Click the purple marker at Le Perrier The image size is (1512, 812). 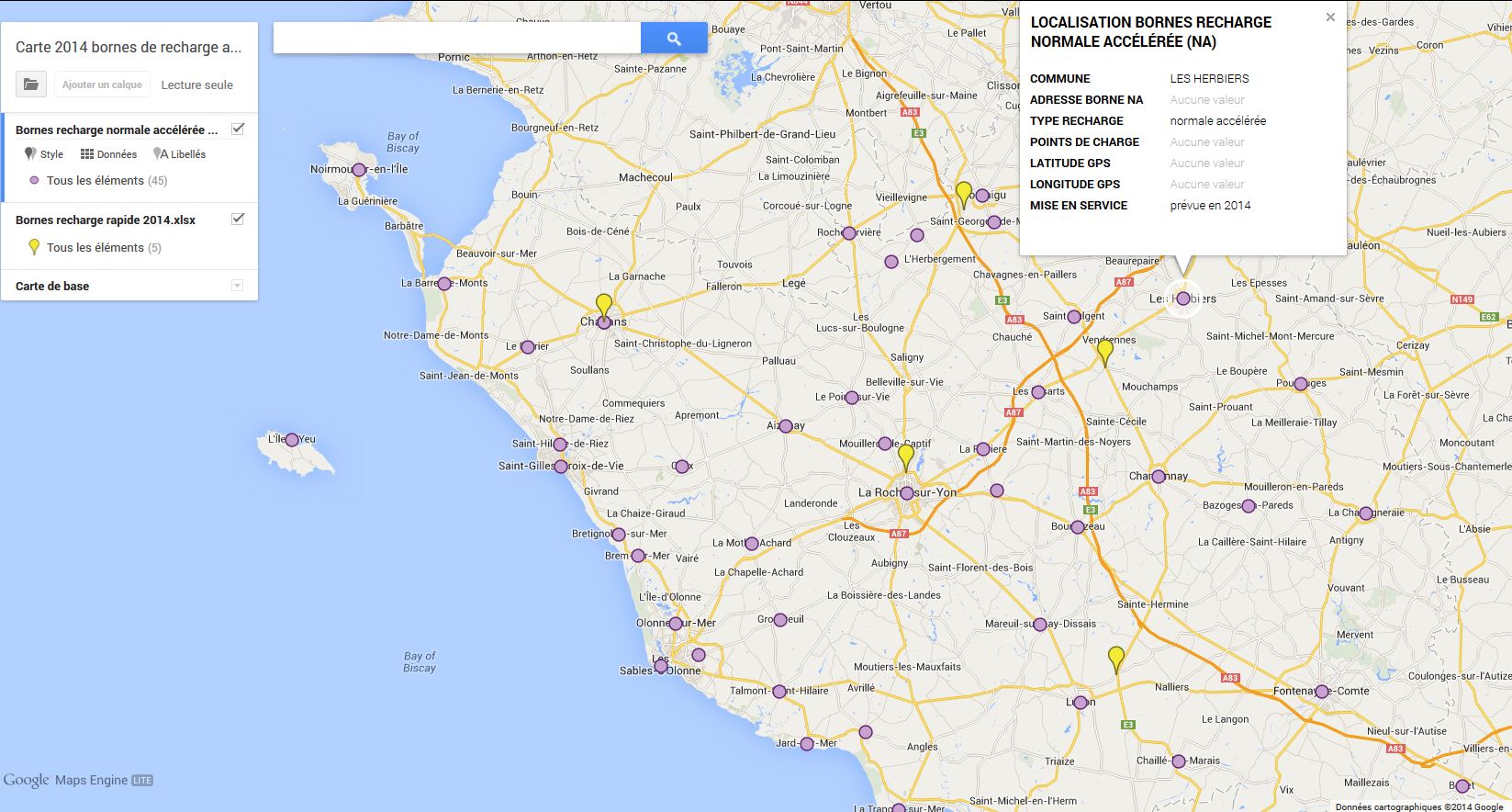(x=528, y=347)
